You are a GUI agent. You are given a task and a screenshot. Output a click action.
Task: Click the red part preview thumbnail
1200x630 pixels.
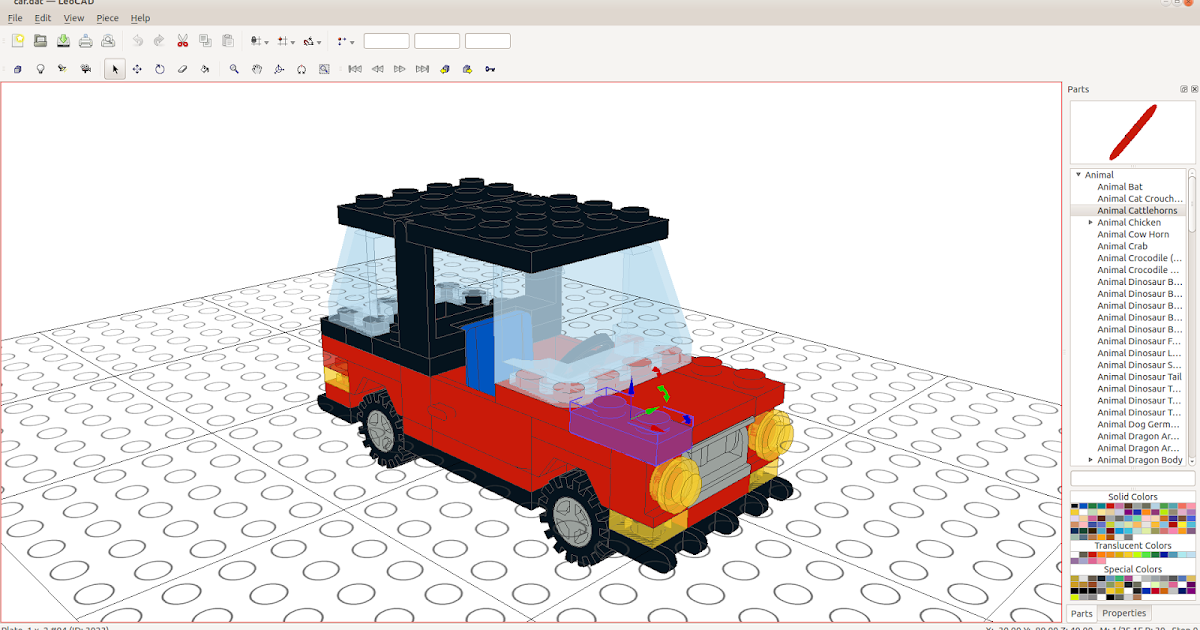point(1132,132)
